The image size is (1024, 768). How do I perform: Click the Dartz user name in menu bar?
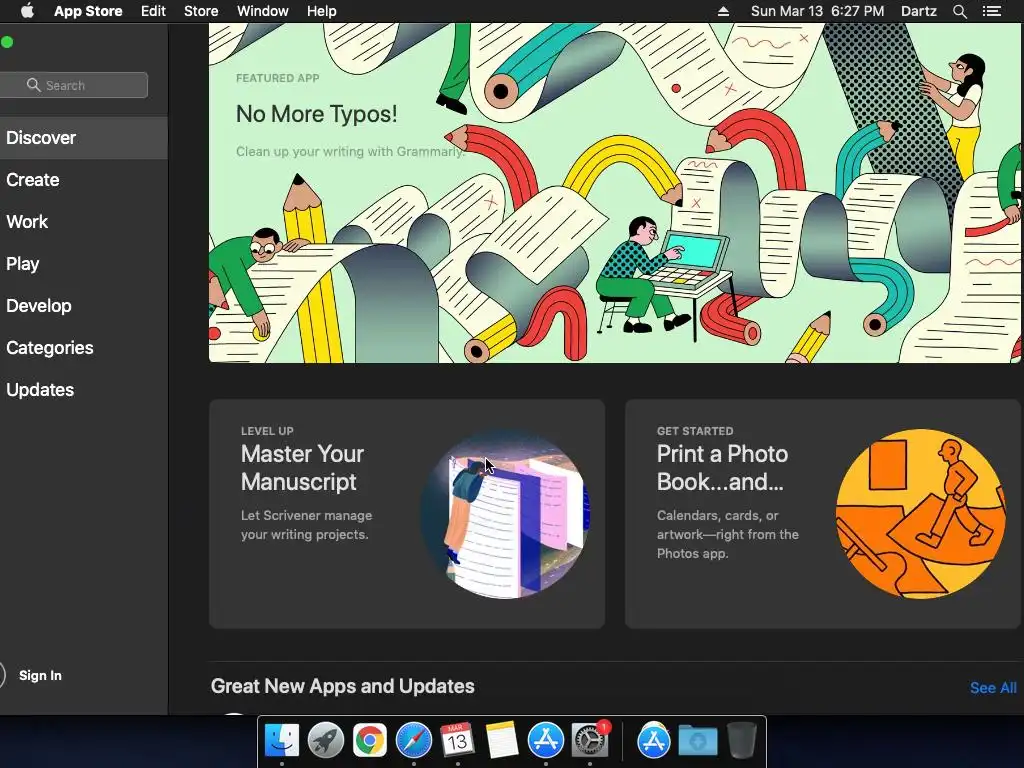pyautogui.click(x=919, y=11)
